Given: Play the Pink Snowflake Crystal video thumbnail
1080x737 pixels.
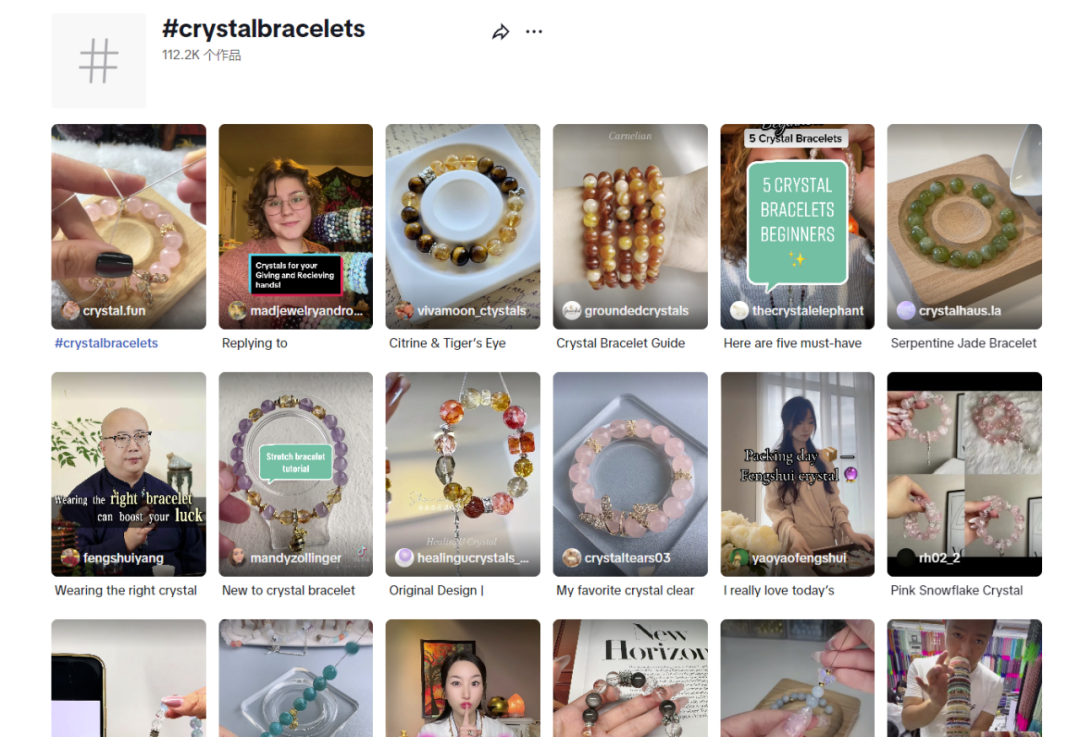Looking at the screenshot, I should click(x=964, y=470).
